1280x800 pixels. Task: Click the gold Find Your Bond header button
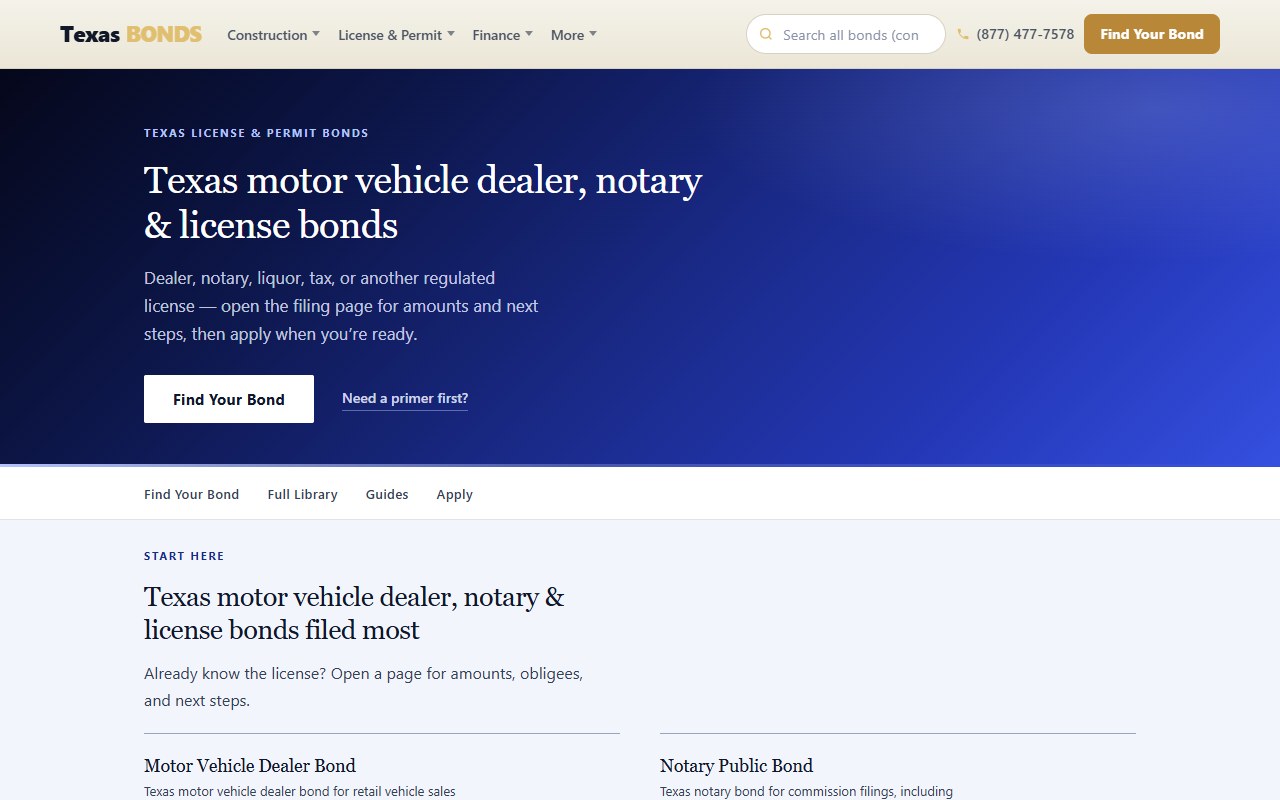(x=1152, y=34)
